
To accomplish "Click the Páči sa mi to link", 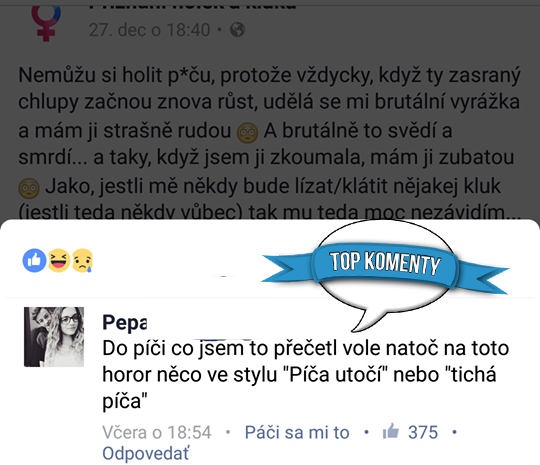I will coord(297,432).
